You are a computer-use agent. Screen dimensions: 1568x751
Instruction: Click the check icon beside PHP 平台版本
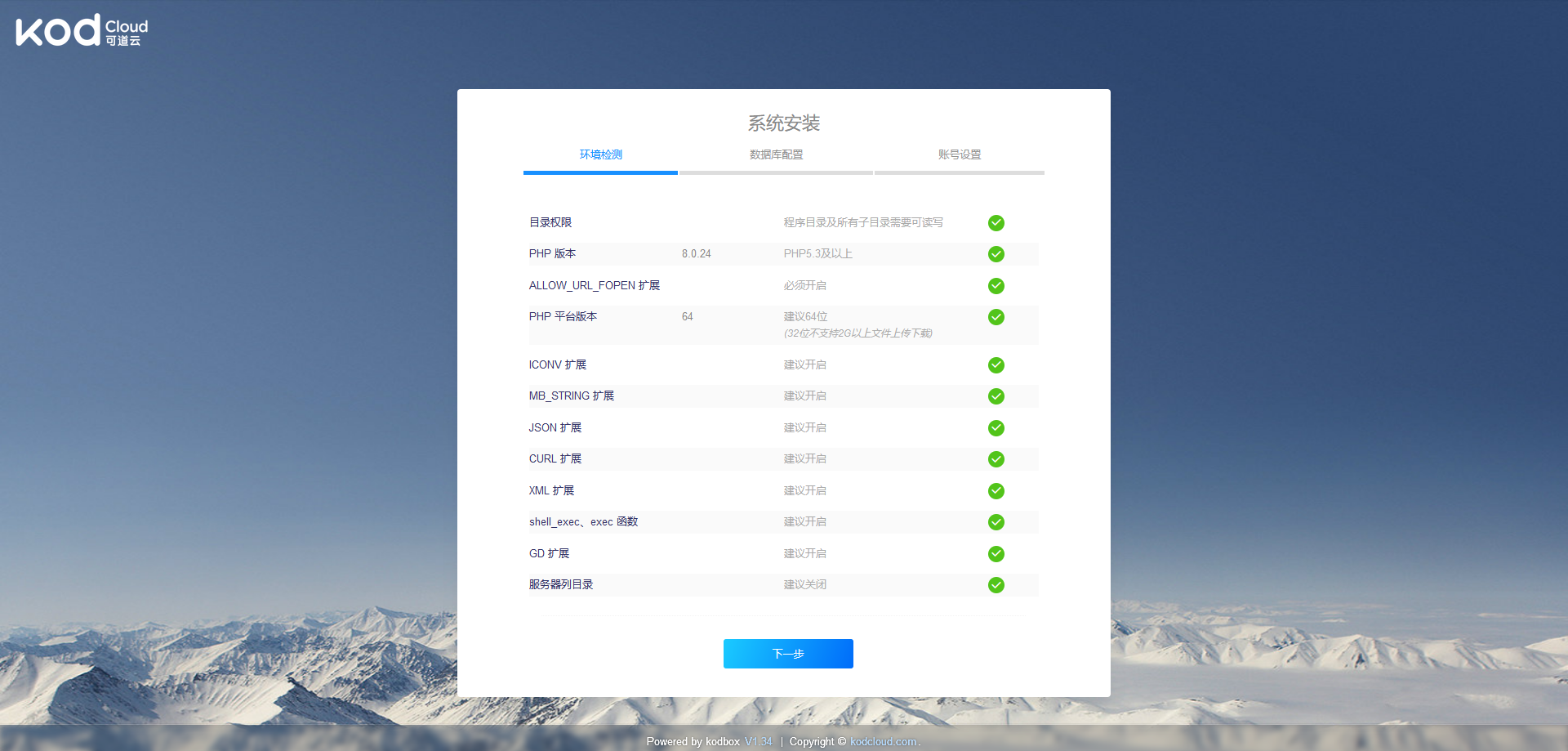click(996, 318)
